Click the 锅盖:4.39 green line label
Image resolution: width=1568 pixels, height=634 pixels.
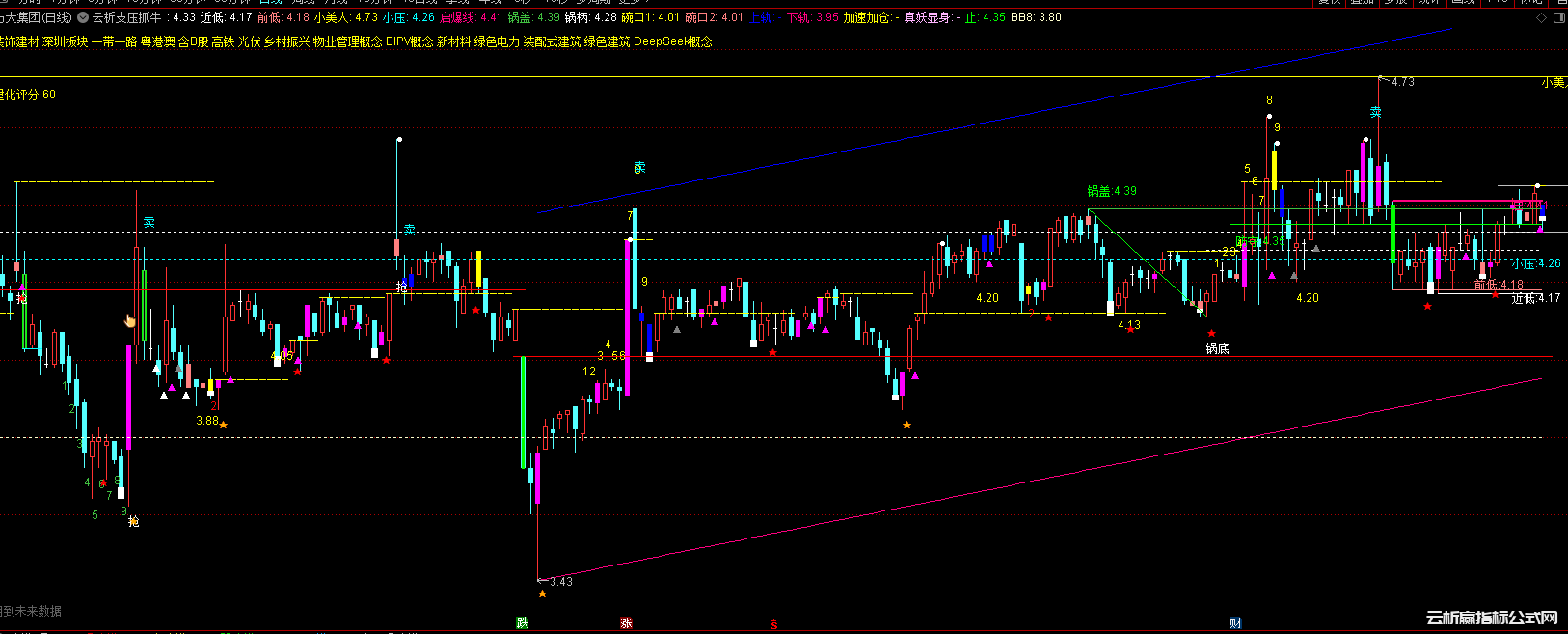[1112, 191]
